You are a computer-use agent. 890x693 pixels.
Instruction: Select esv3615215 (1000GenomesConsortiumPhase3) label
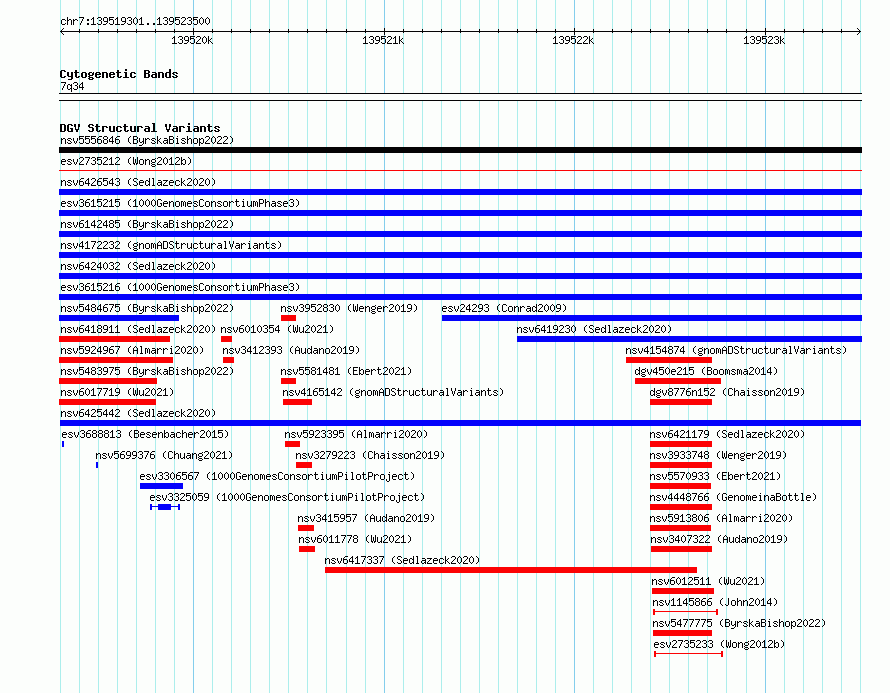tap(180, 203)
